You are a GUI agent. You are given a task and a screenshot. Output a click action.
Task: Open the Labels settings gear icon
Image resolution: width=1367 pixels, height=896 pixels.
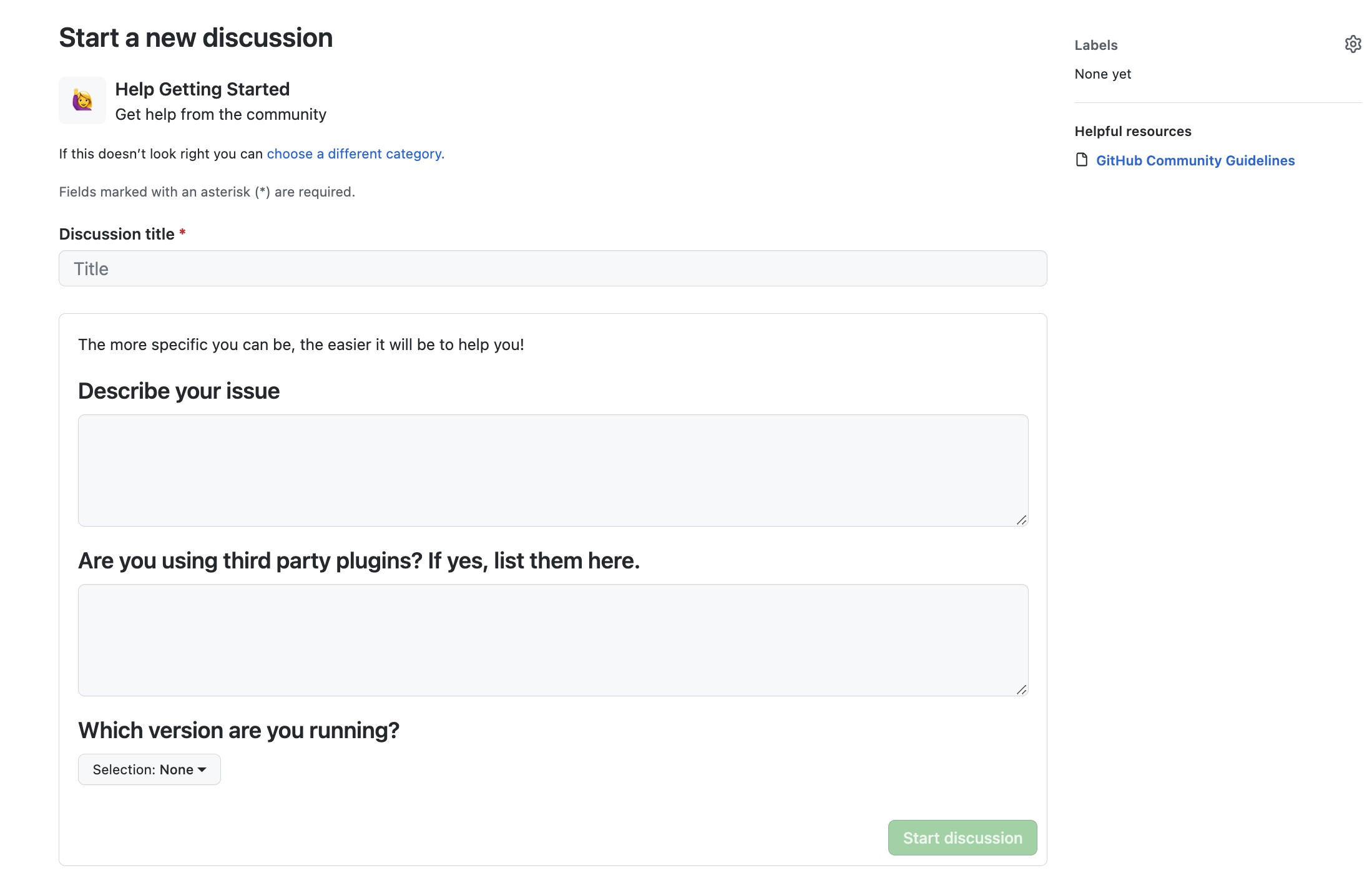pyautogui.click(x=1353, y=44)
